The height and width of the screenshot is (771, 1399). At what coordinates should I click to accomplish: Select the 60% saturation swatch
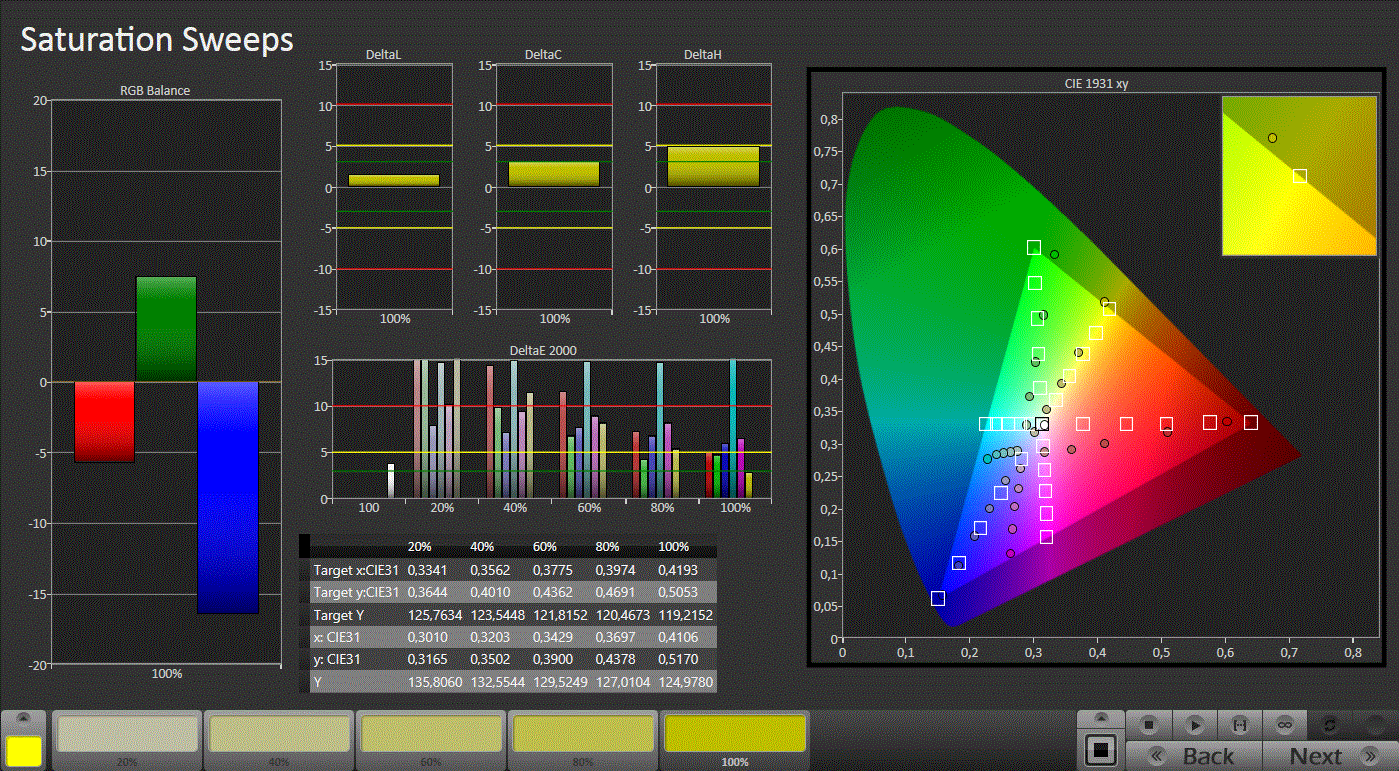431,735
